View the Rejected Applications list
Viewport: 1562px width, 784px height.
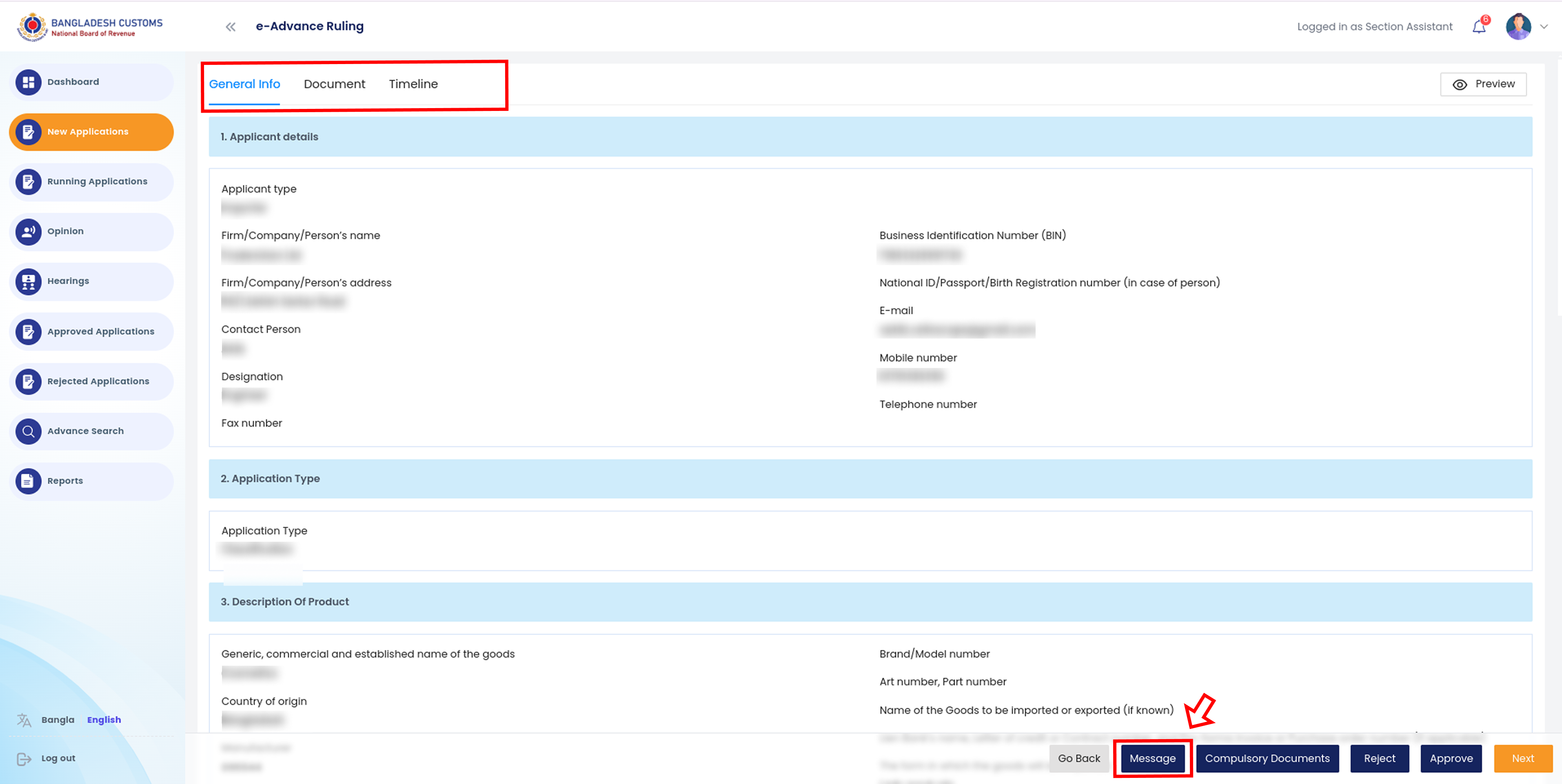point(98,381)
